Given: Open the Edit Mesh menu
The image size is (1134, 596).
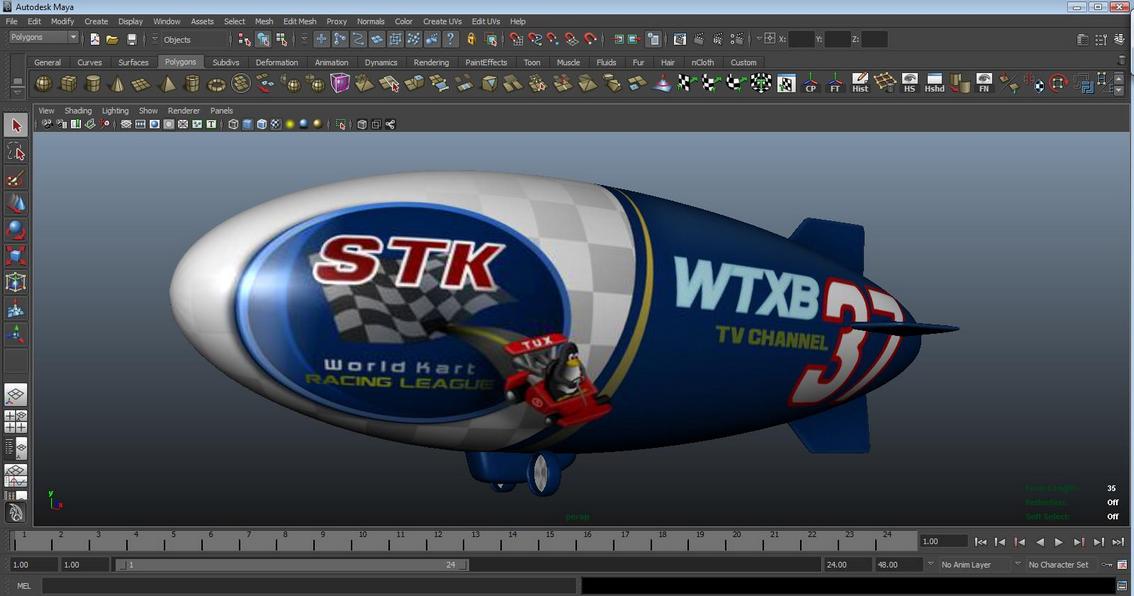Looking at the screenshot, I should 299,21.
